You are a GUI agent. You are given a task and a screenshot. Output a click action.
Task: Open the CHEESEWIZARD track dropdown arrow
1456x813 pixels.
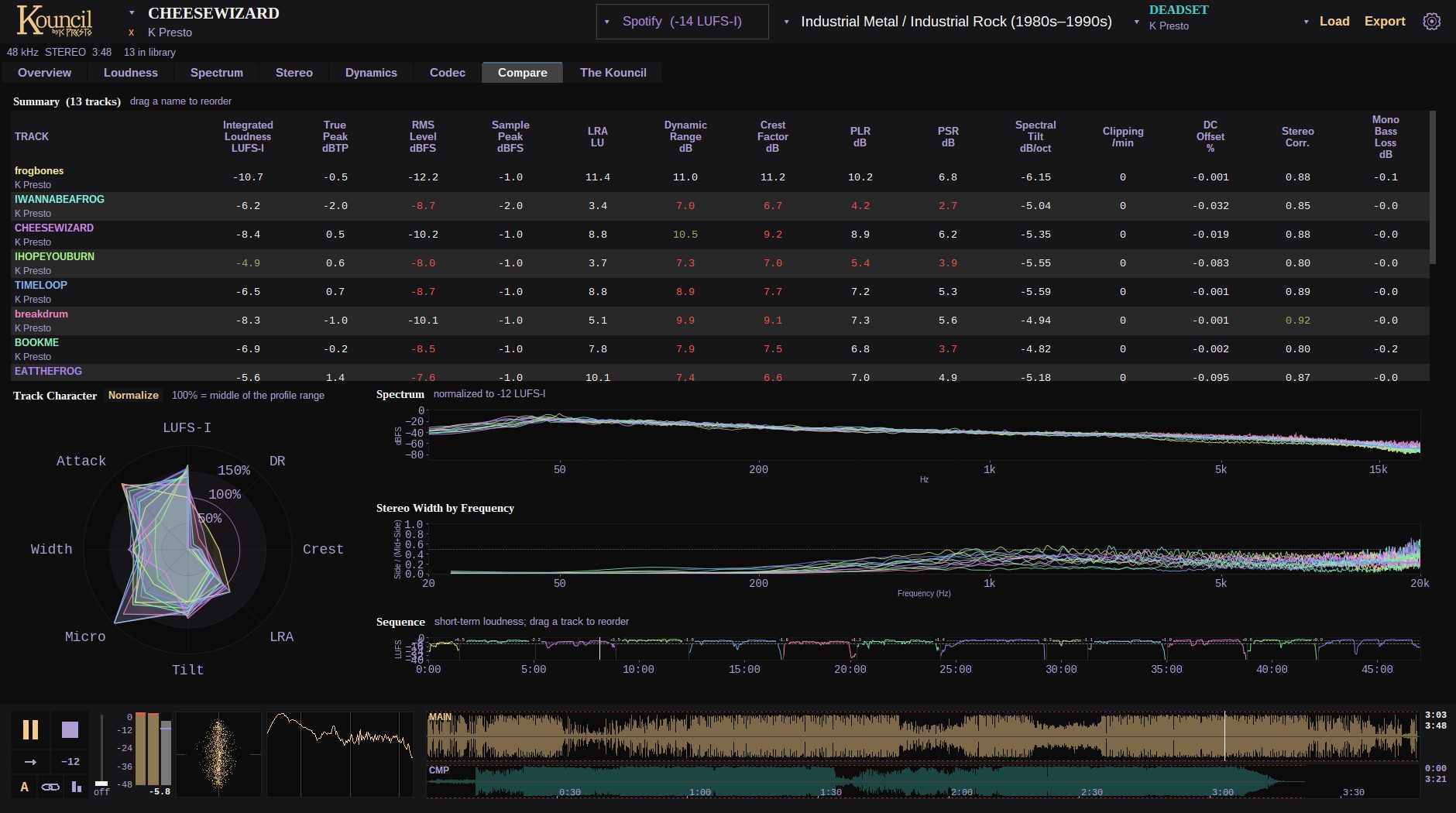point(132,13)
